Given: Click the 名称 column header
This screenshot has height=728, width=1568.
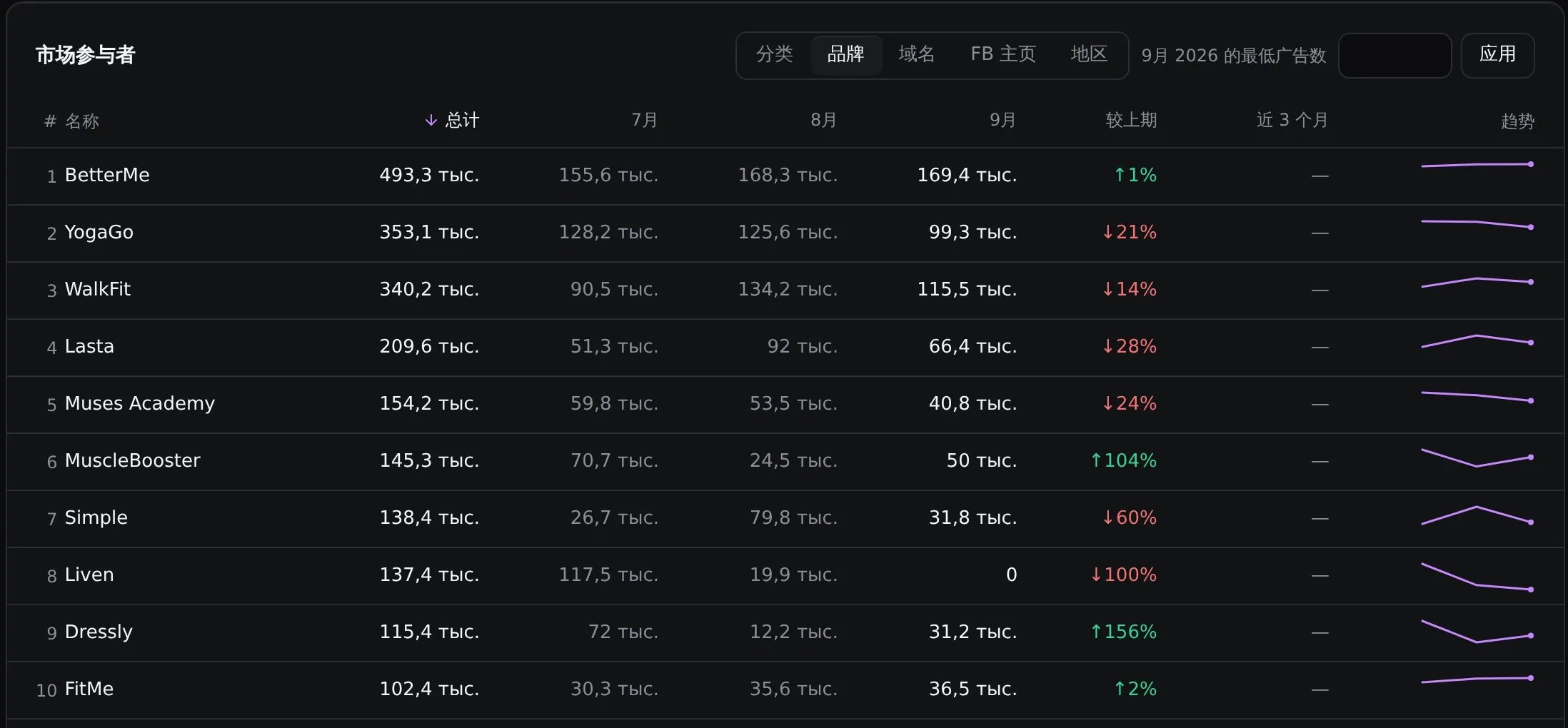Looking at the screenshot, I should click(82, 121).
